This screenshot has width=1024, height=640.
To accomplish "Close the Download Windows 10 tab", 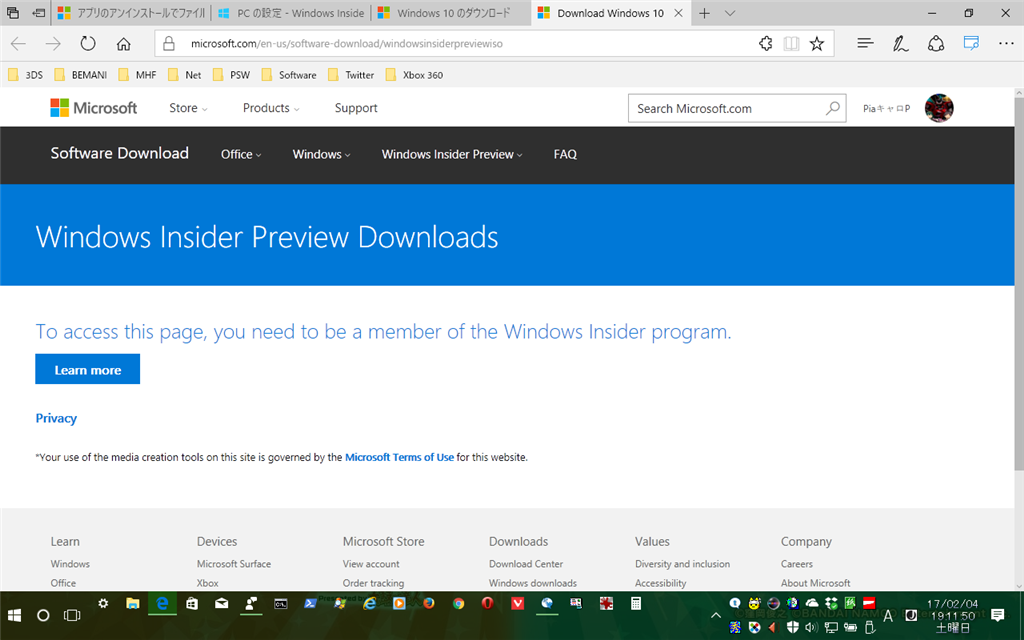I will (x=679, y=13).
